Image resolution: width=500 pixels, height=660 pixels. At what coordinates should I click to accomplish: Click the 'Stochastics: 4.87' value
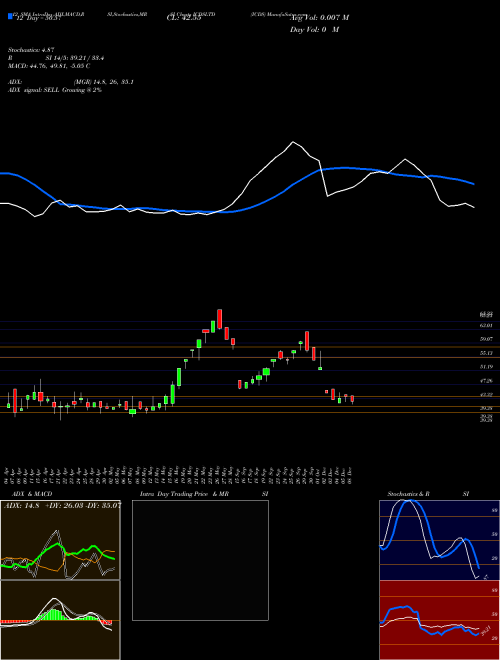point(31,50)
